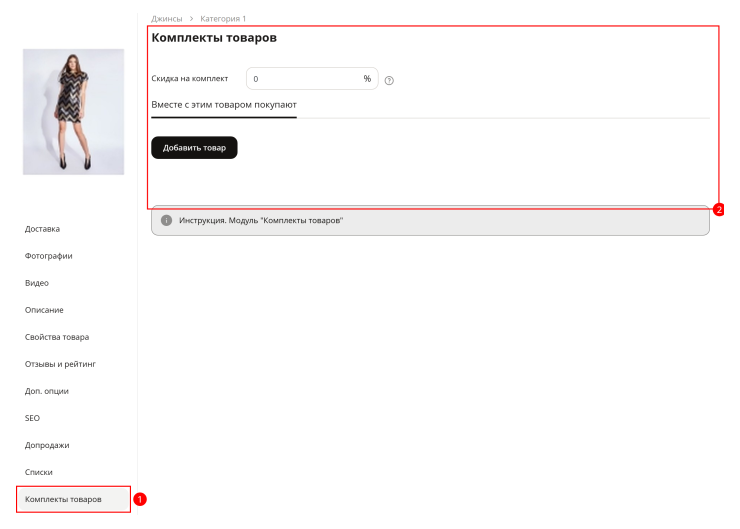
Task: Select Доп. опции menu item
Action: pyautogui.click(x=47, y=391)
